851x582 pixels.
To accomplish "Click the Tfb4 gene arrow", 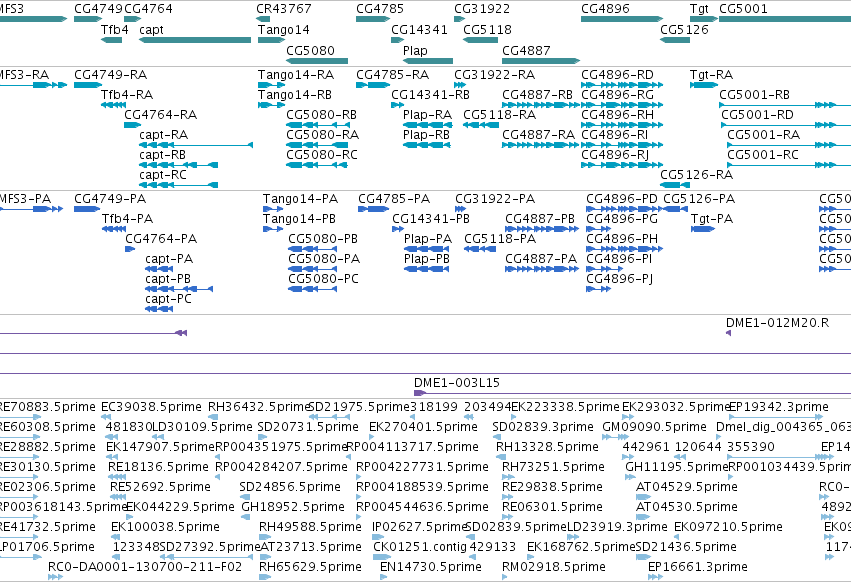I will click(111, 40).
